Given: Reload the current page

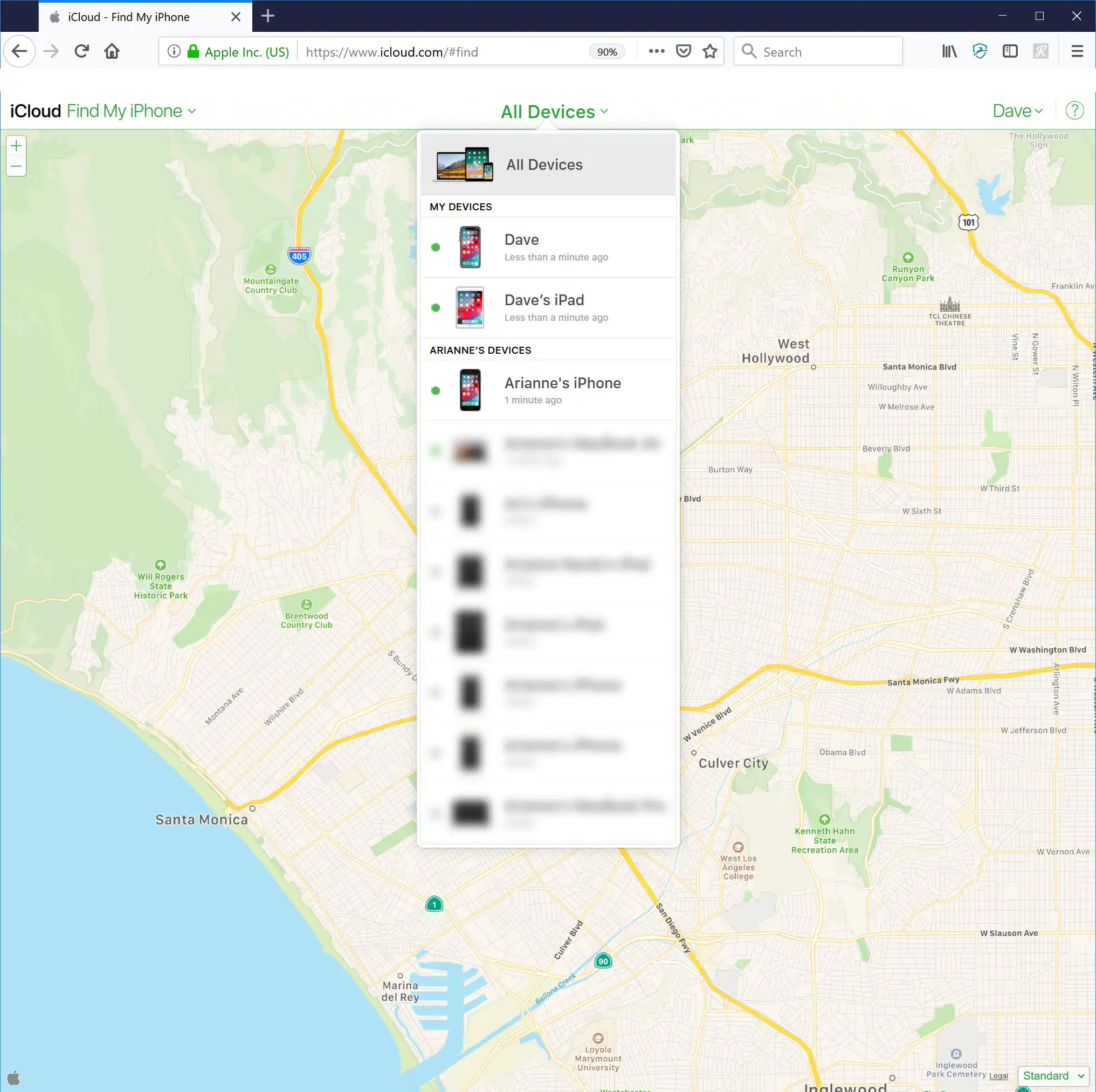Looking at the screenshot, I should coord(81,51).
